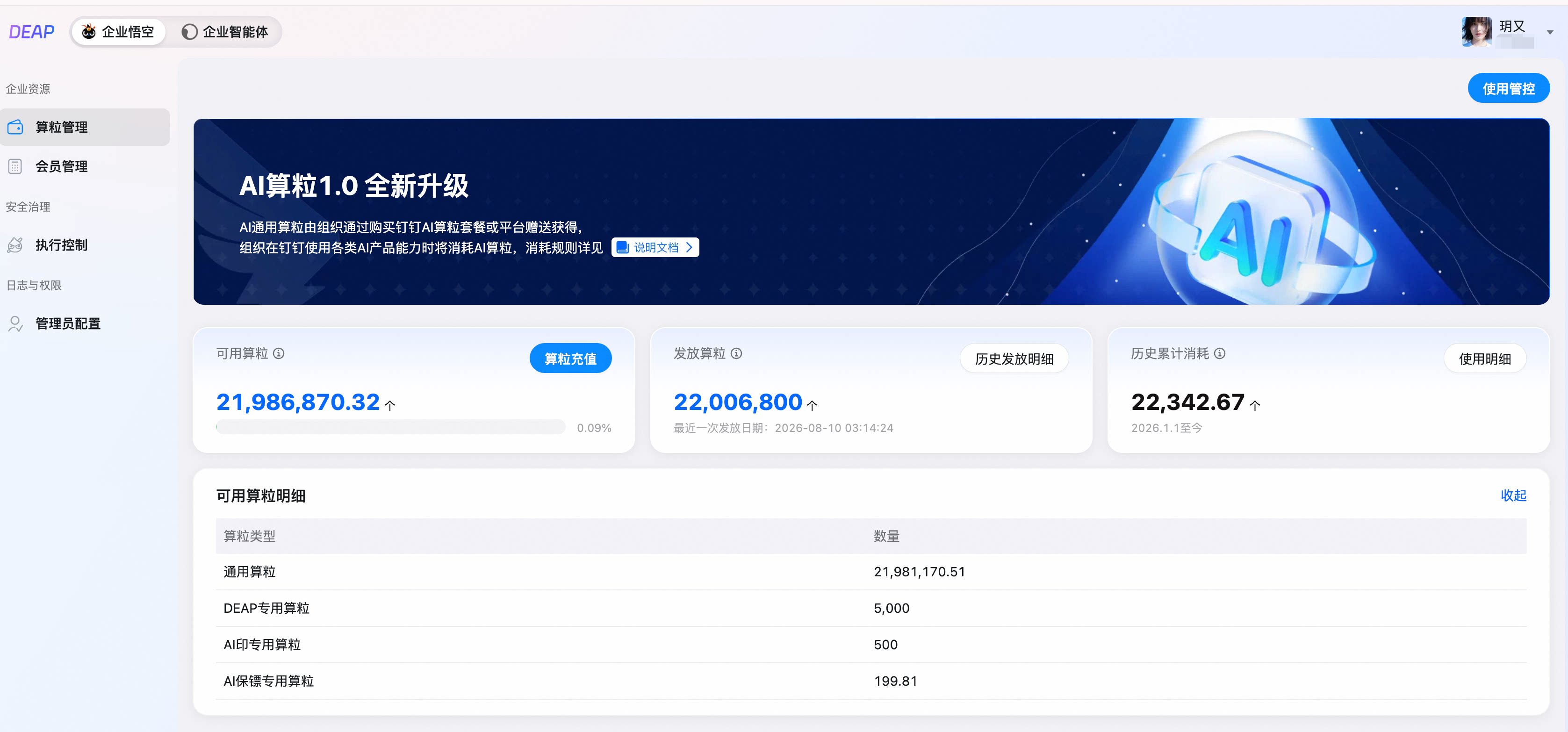Click the value 199.81

[895, 681]
